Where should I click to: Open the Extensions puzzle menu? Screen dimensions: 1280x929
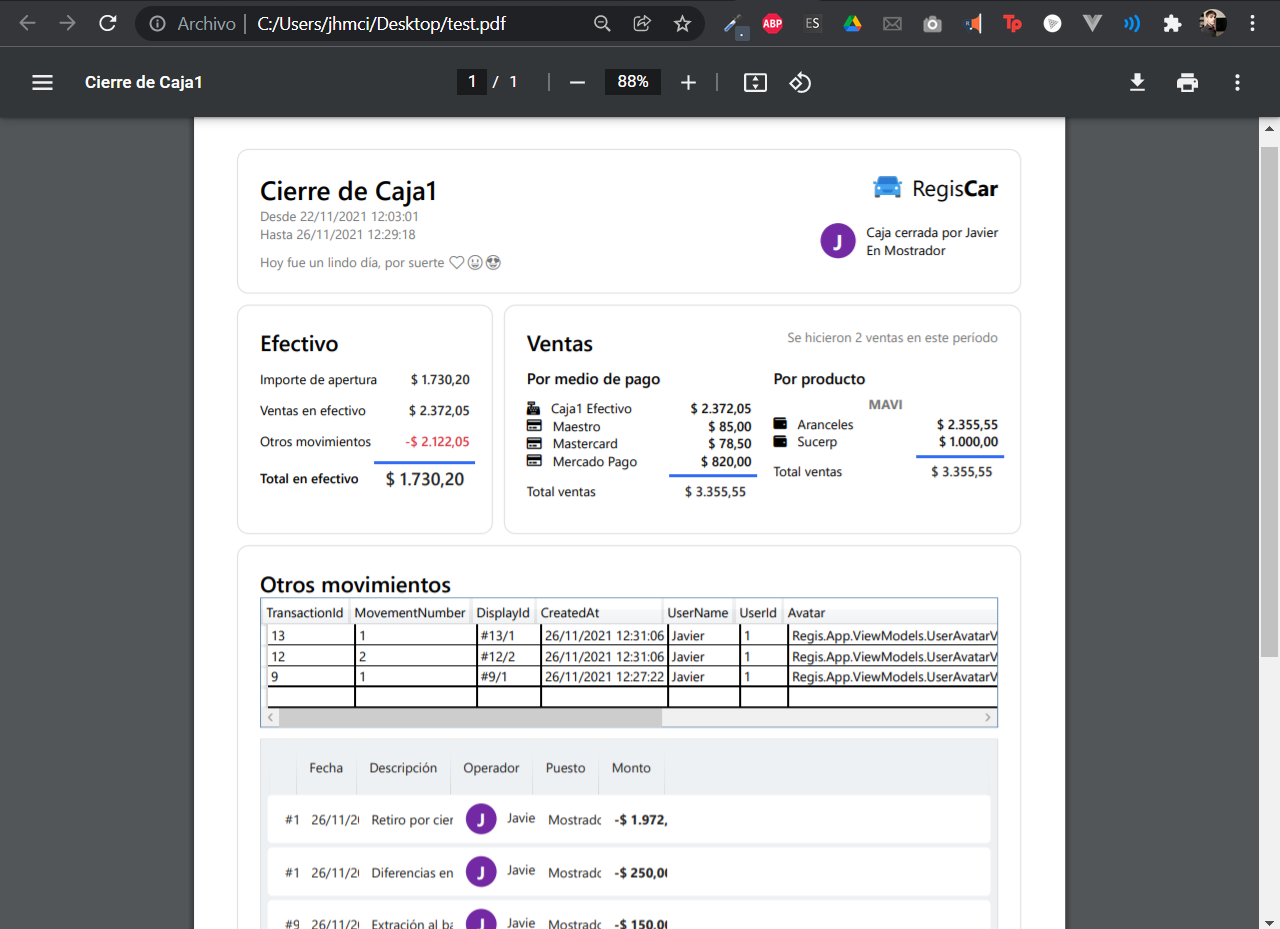tap(1173, 24)
